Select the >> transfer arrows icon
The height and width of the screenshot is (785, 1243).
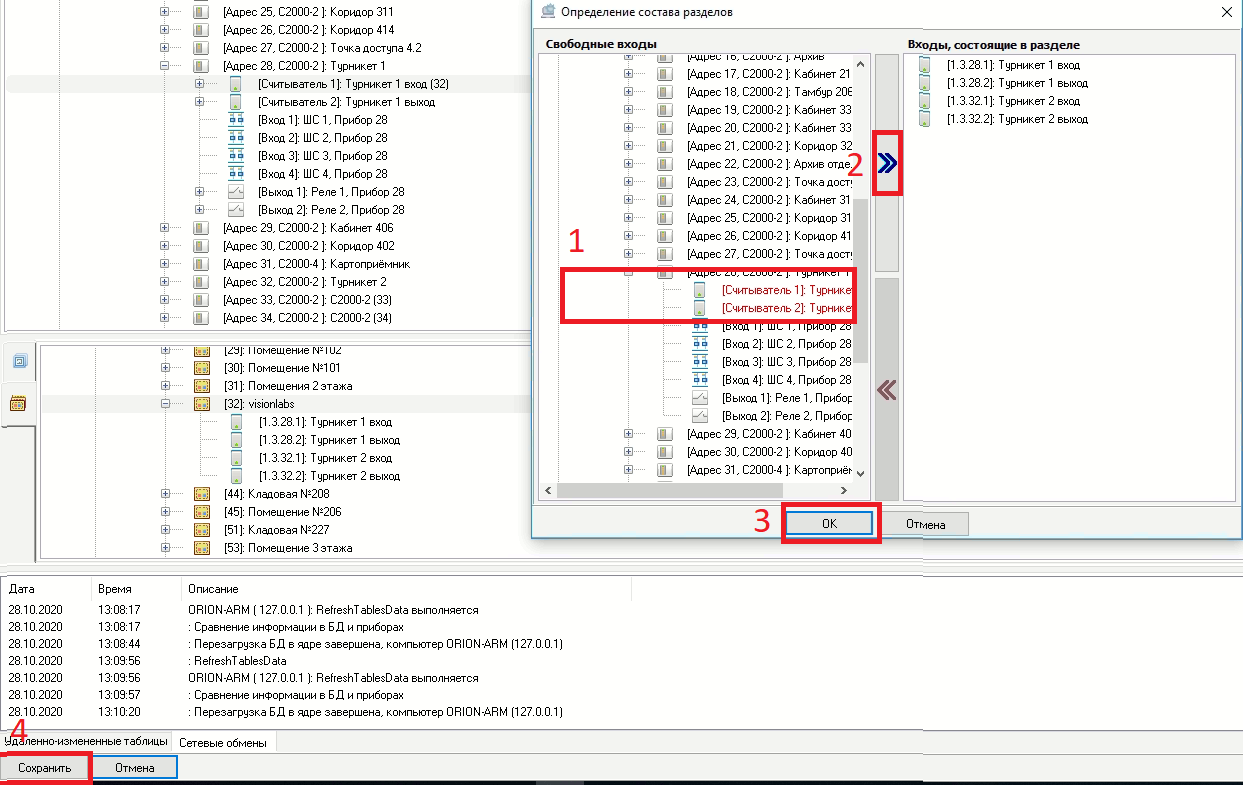[886, 163]
